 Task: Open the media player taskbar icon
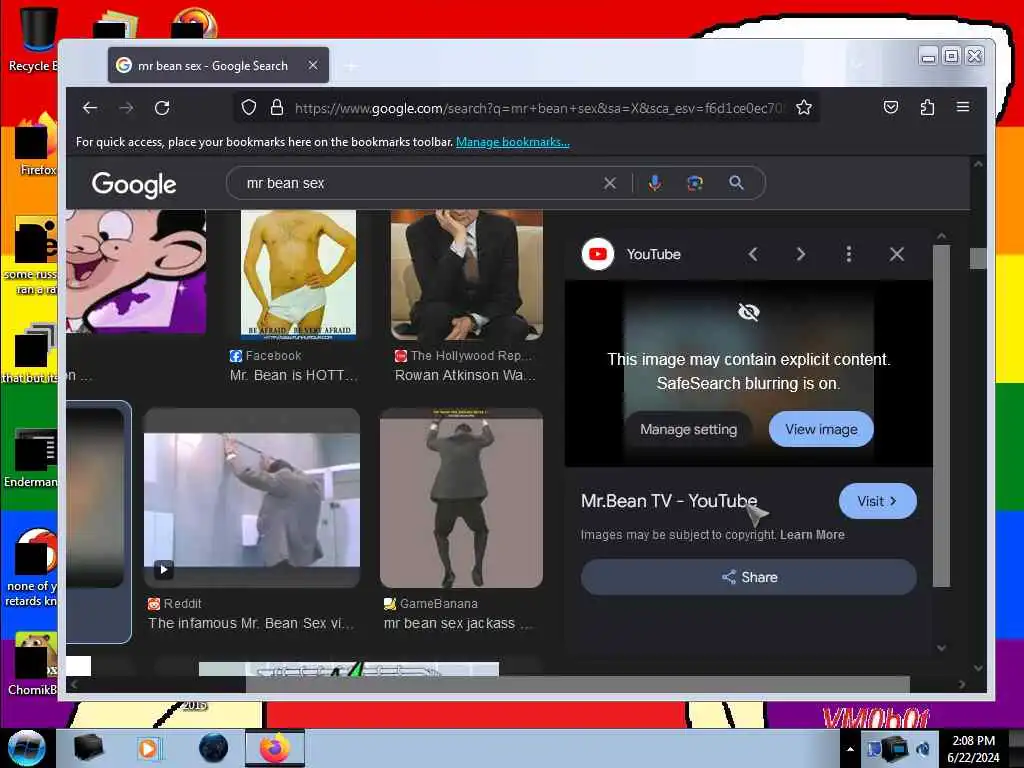click(148, 748)
